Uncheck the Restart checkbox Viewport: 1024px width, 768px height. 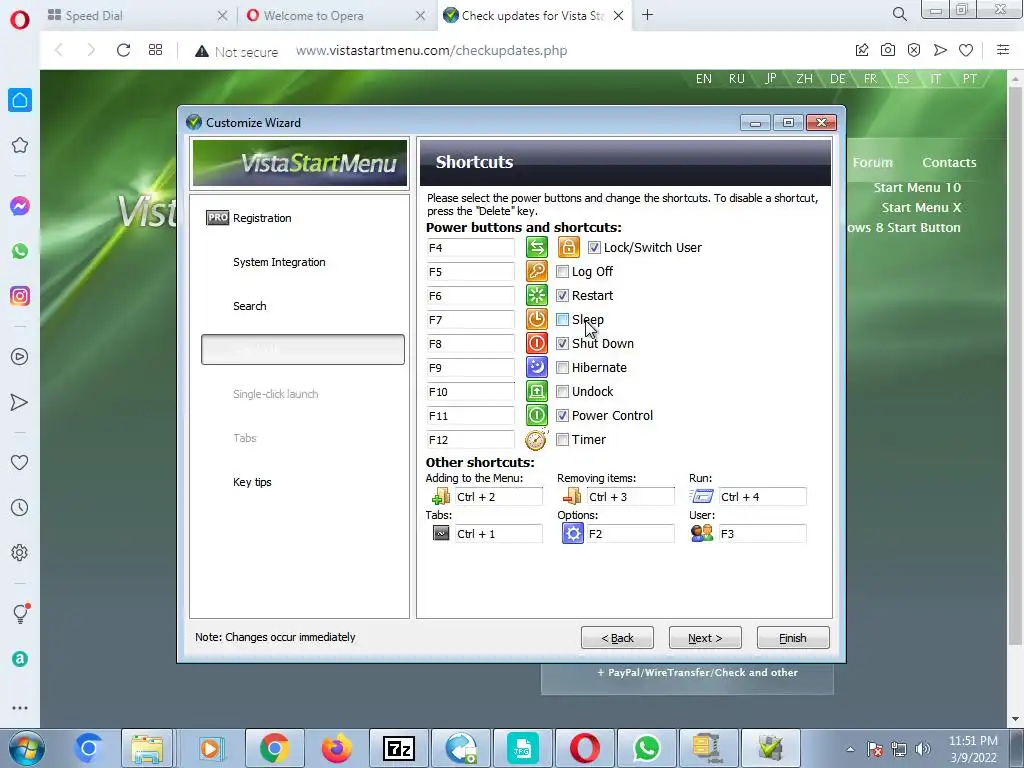pos(562,295)
